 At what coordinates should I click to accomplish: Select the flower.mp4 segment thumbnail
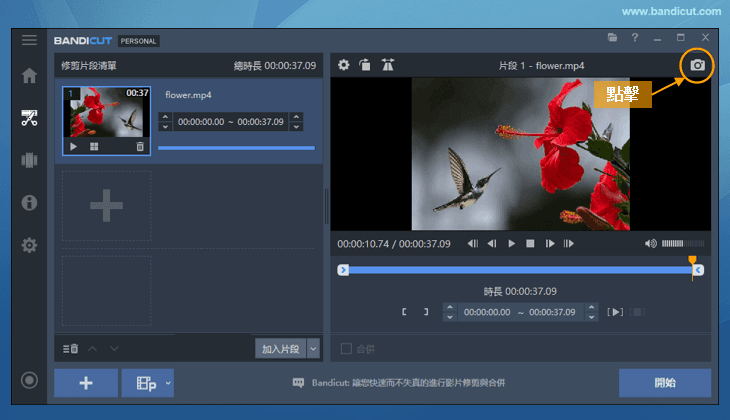(x=107, y=113)
